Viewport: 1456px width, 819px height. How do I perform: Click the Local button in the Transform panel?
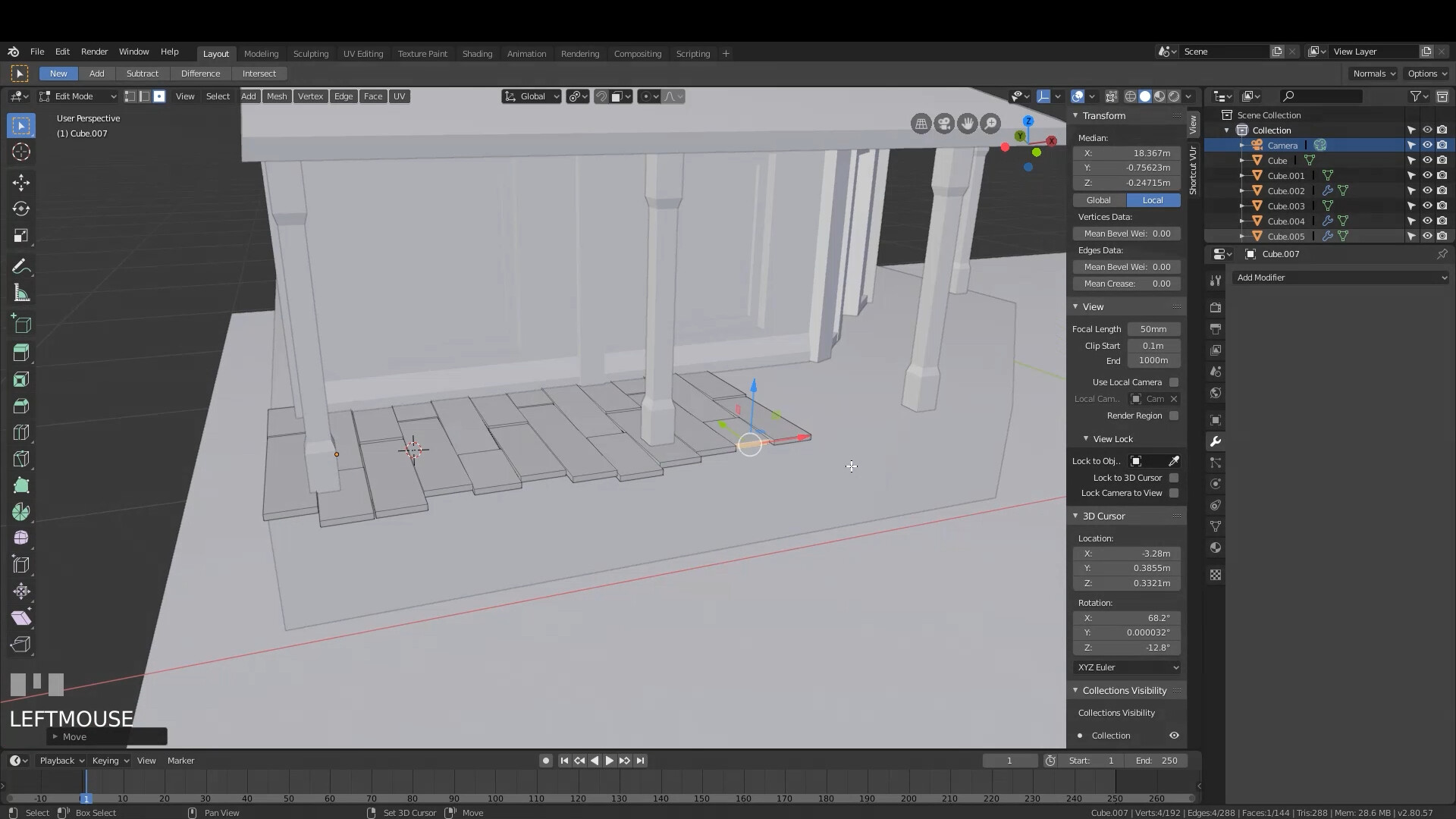(1152, 199)
